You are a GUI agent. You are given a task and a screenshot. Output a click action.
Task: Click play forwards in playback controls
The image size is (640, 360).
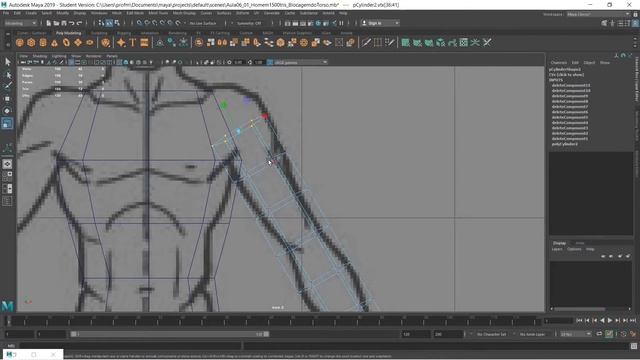610,321
